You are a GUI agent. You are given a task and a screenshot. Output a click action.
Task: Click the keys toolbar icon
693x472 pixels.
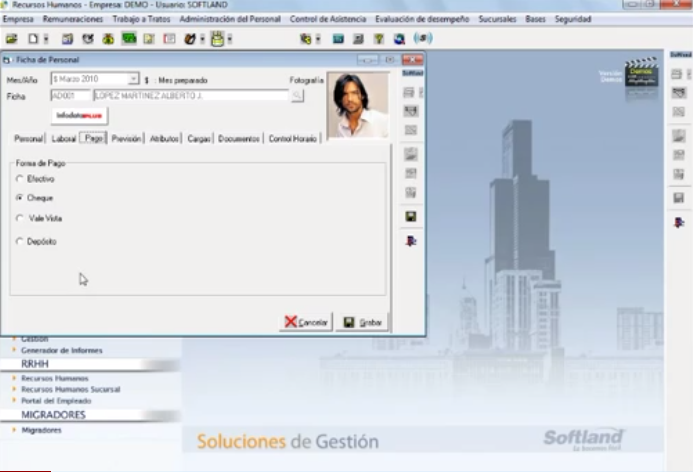click(x=305, y=39)
